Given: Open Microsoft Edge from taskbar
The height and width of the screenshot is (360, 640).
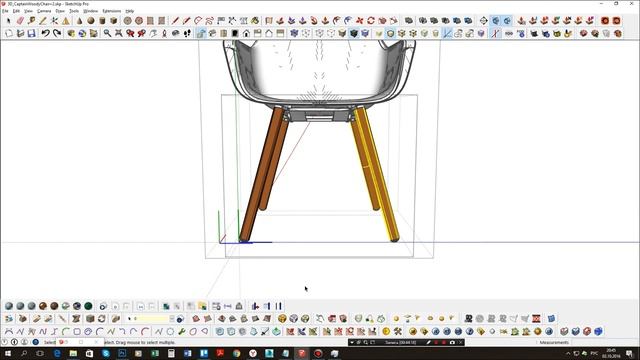Looking at the screenshot, I should pyautogui.click(x=57, y=353).
